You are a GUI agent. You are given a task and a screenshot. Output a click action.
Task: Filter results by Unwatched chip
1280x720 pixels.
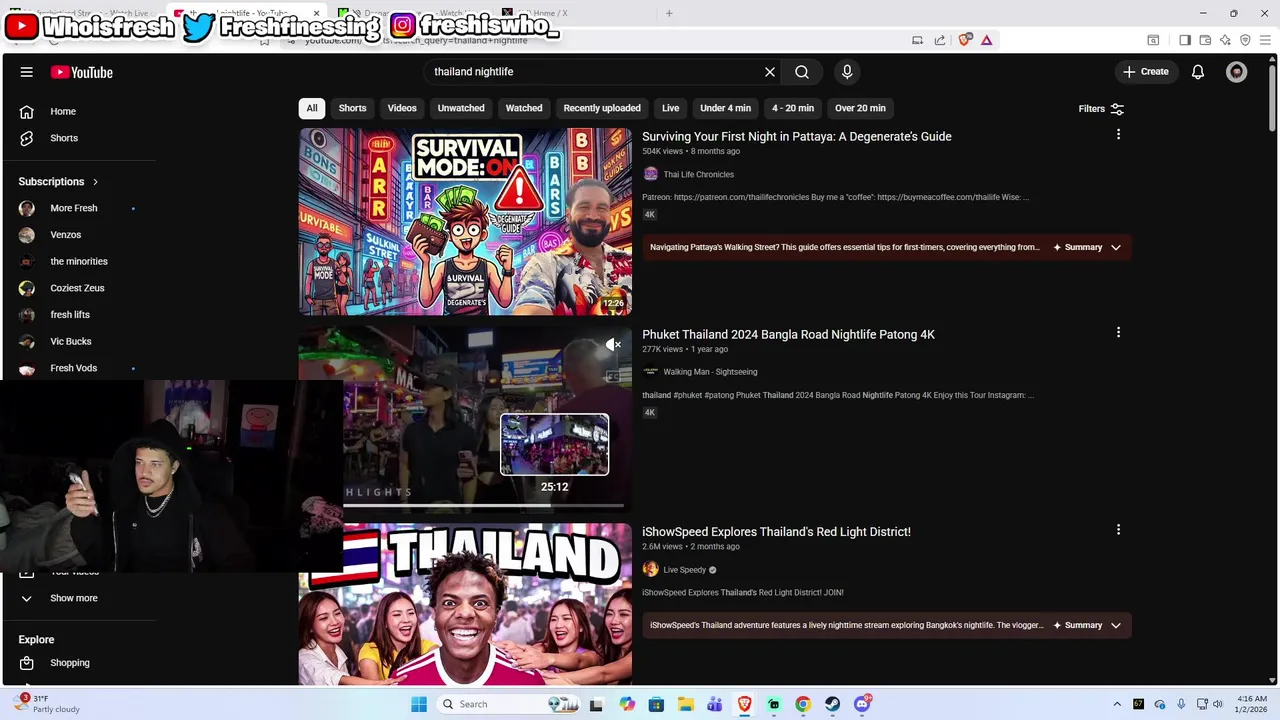[461, 108]
